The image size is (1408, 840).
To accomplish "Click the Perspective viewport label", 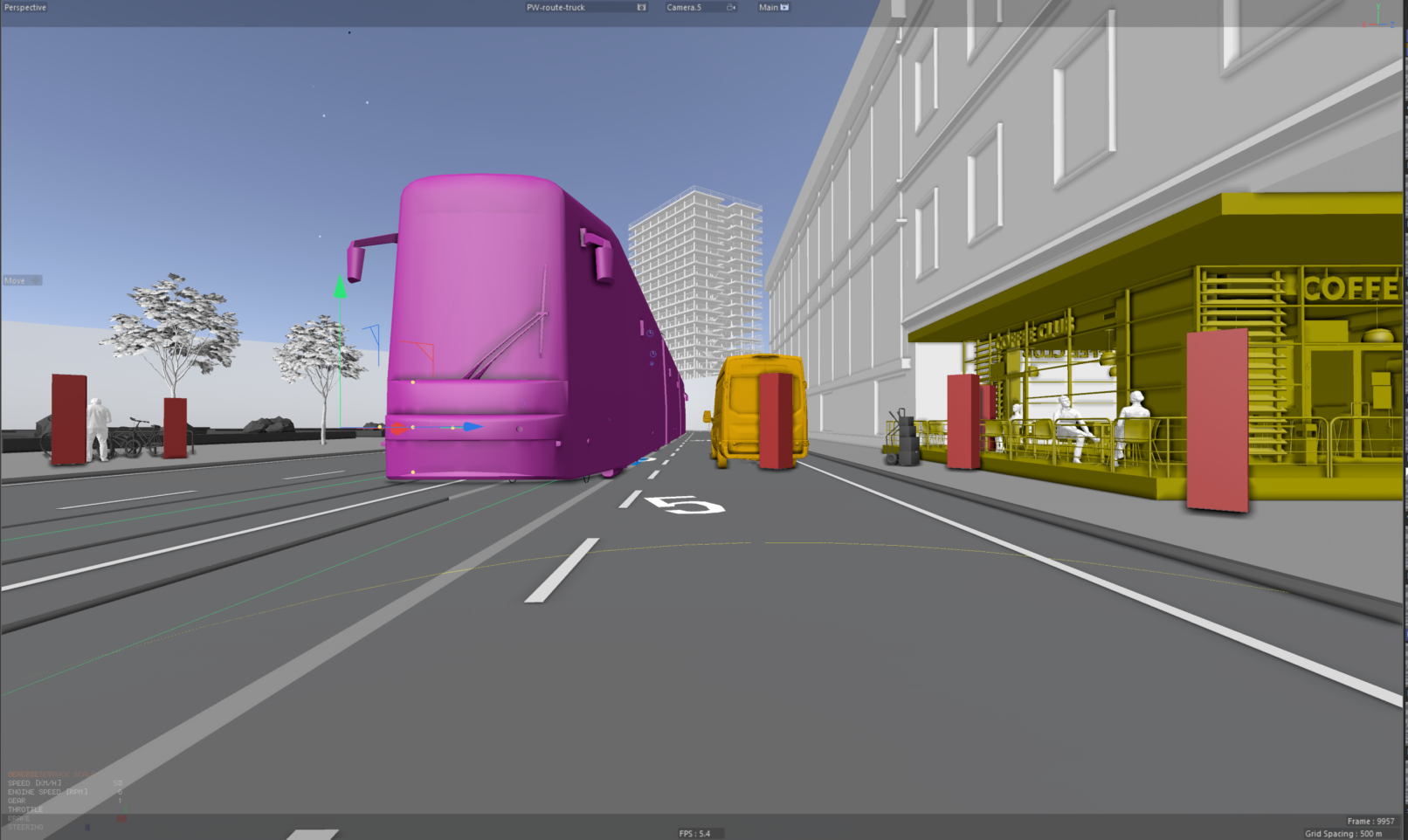I will point(24,6).
